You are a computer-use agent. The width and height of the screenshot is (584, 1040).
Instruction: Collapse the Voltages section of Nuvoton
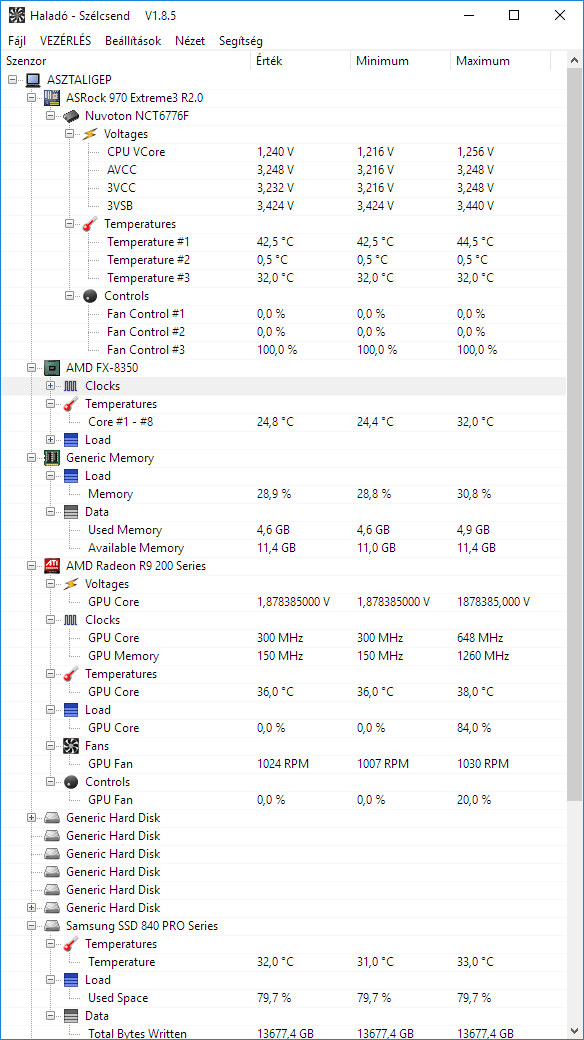(x=69, y=133)
